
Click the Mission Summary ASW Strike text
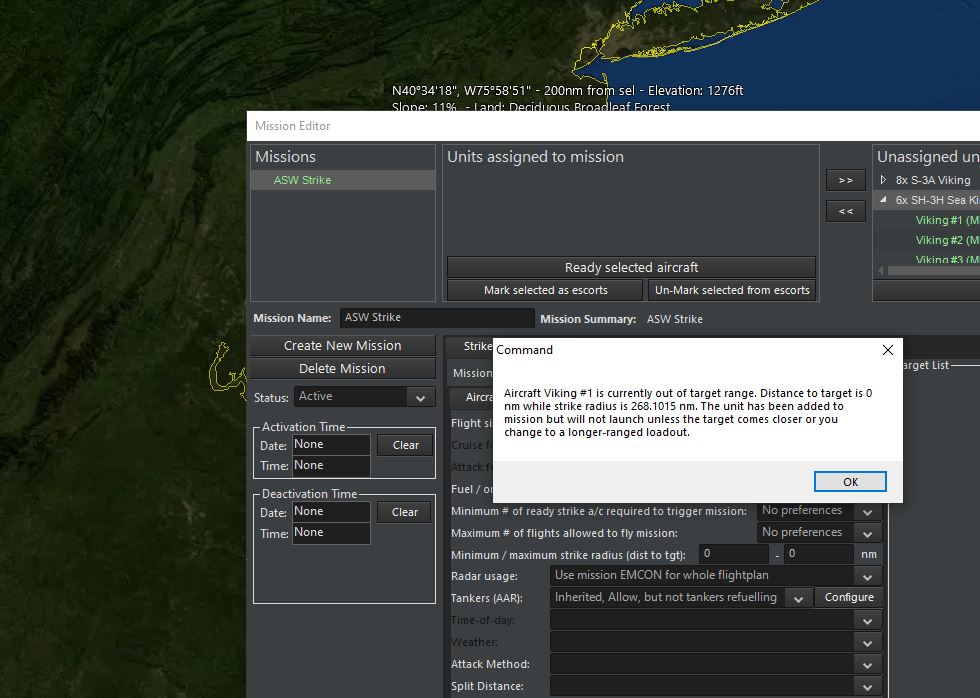pyautogui.click(x=674, y=319)
